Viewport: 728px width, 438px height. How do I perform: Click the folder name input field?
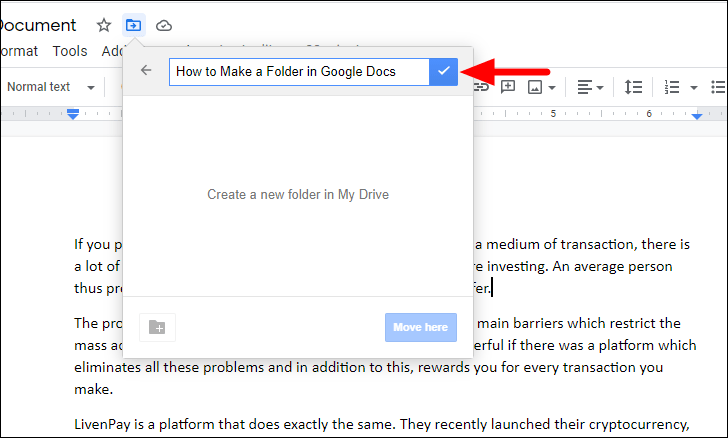[299, 72]
